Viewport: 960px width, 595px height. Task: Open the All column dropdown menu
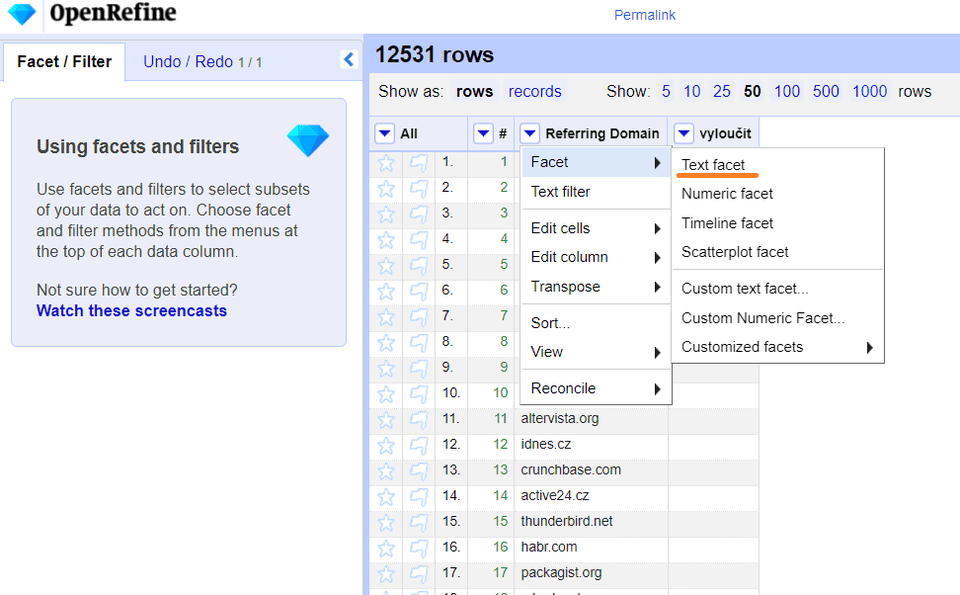pos(385,133)
